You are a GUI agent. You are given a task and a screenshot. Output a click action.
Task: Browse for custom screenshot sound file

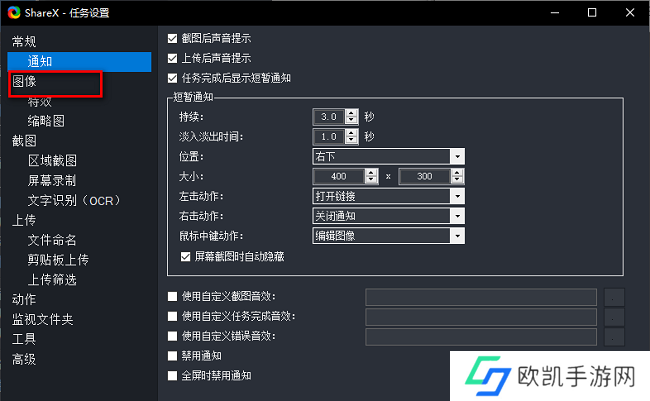[x=614, y=297]
